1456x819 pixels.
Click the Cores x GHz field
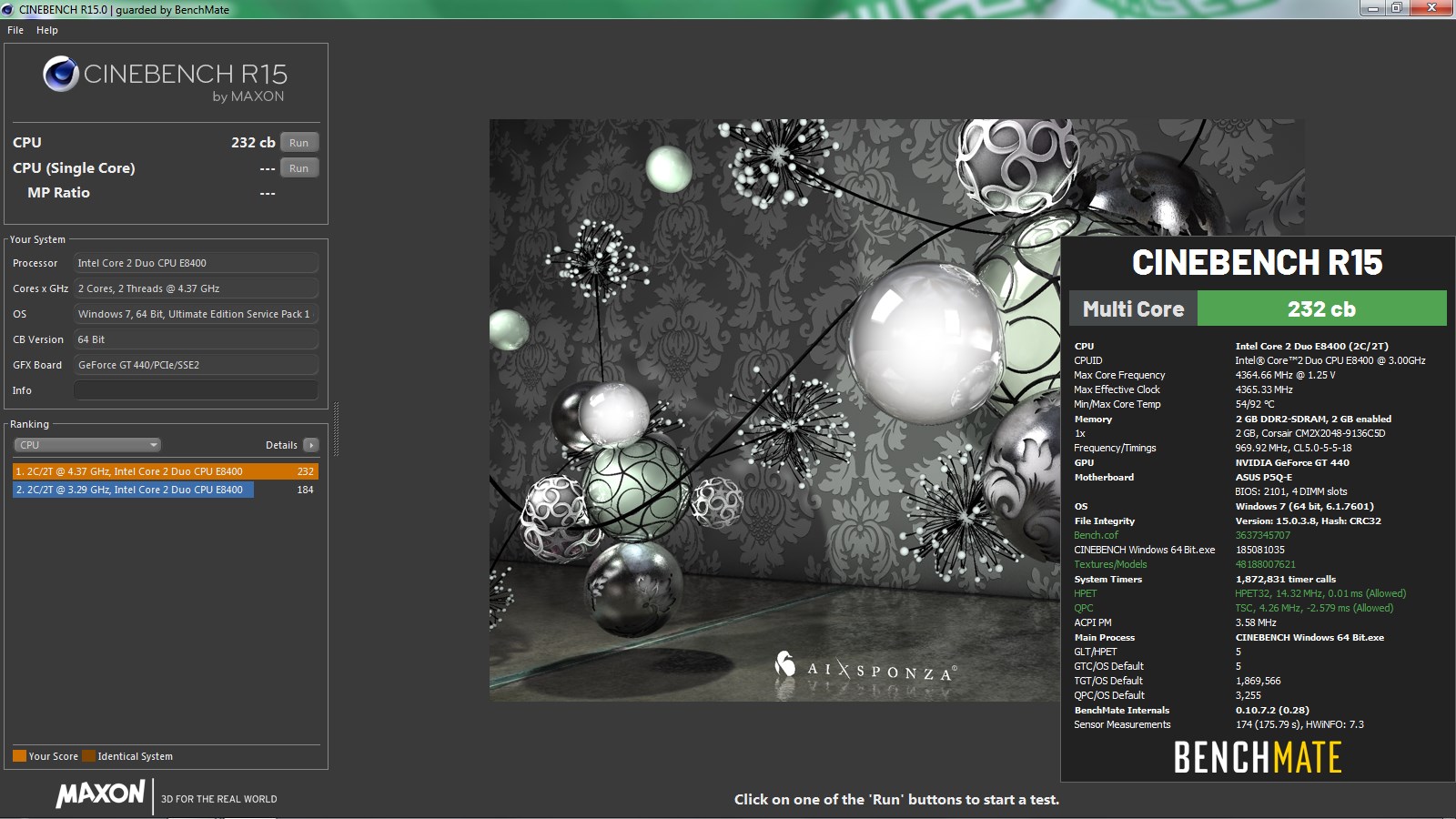coord(196,288)
